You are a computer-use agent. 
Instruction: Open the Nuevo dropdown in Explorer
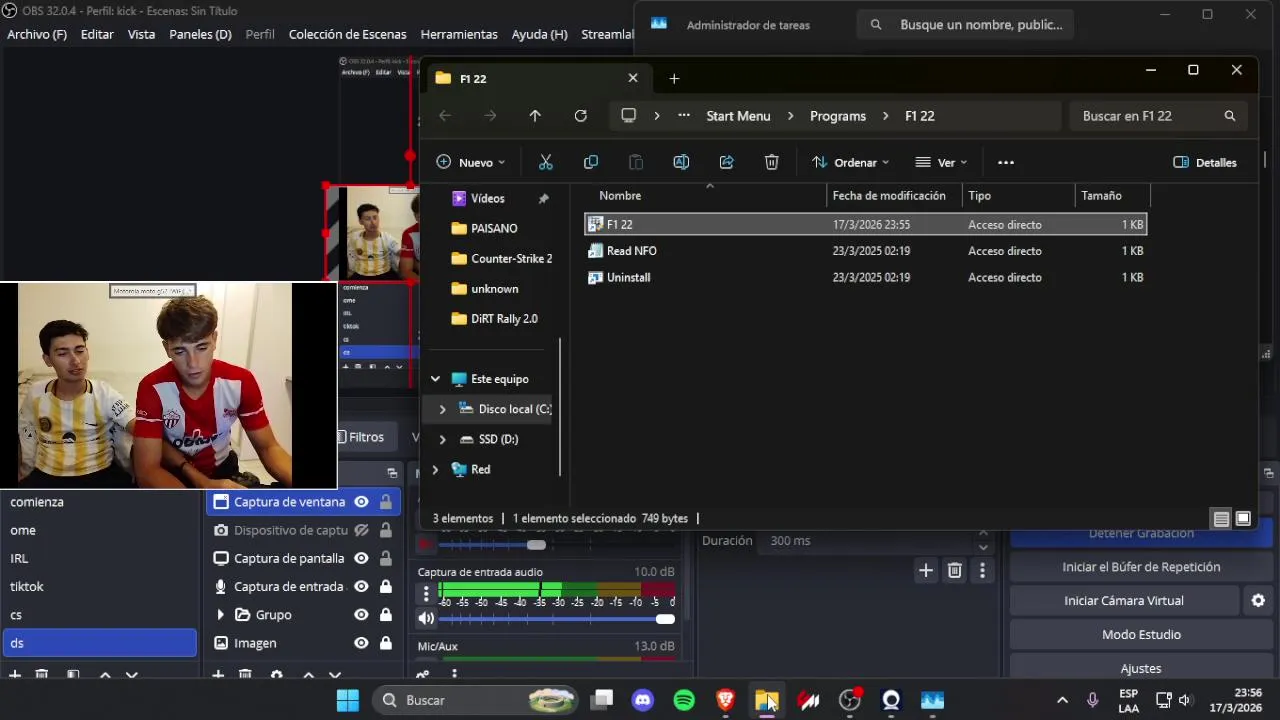tap(471, 162)
